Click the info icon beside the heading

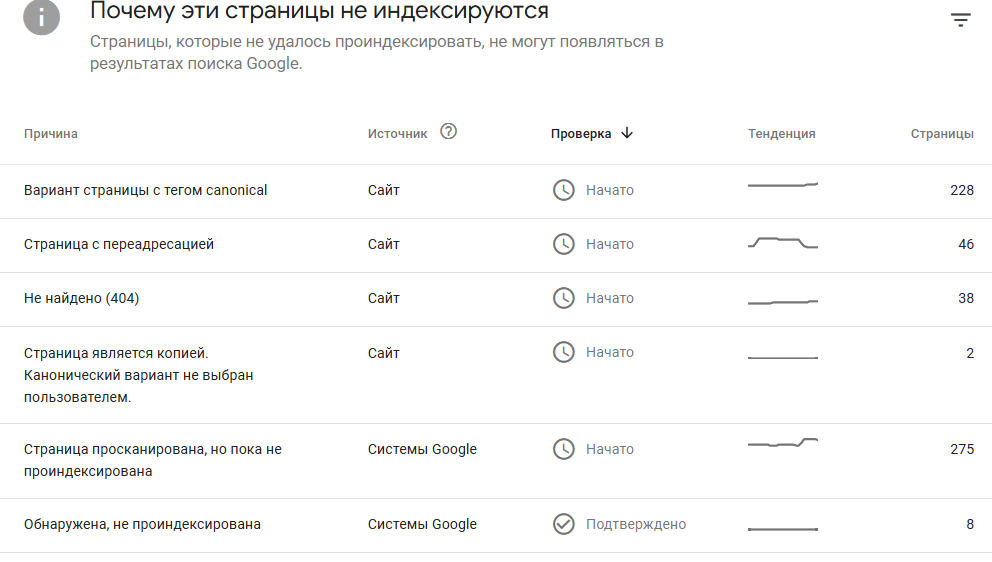[42, 16]
